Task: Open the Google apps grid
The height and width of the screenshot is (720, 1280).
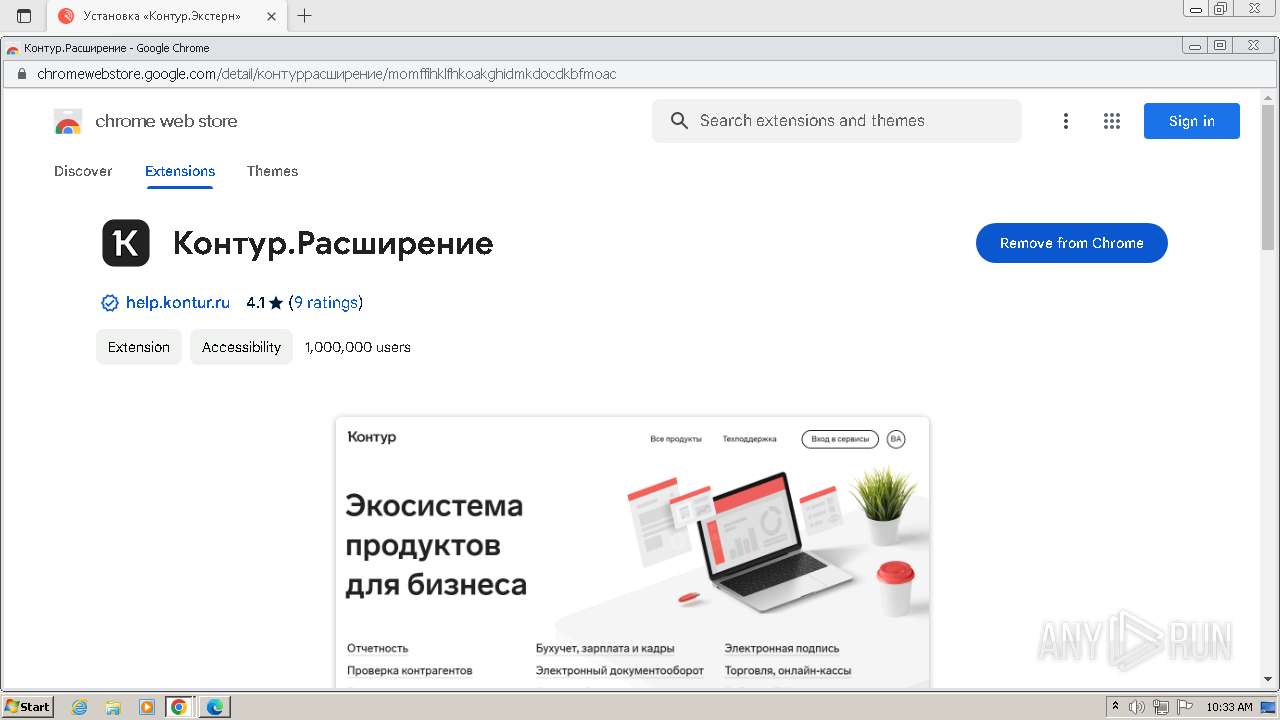Action: [x=1112, y=121]
